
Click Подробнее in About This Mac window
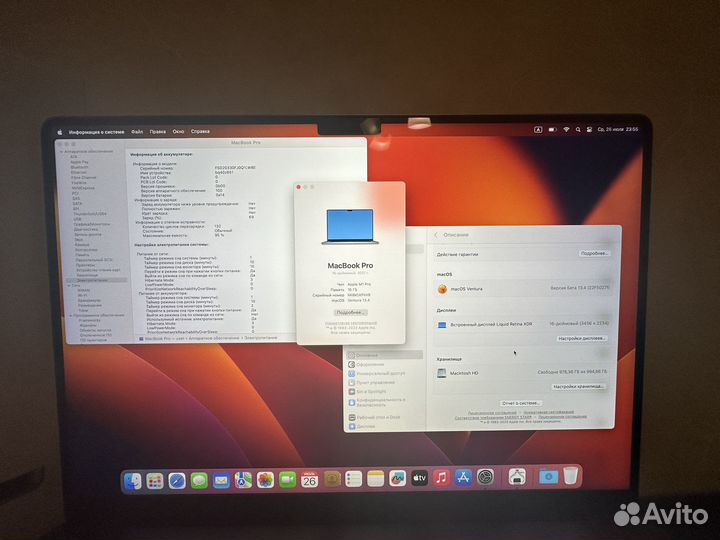click(x=350, y=313)
